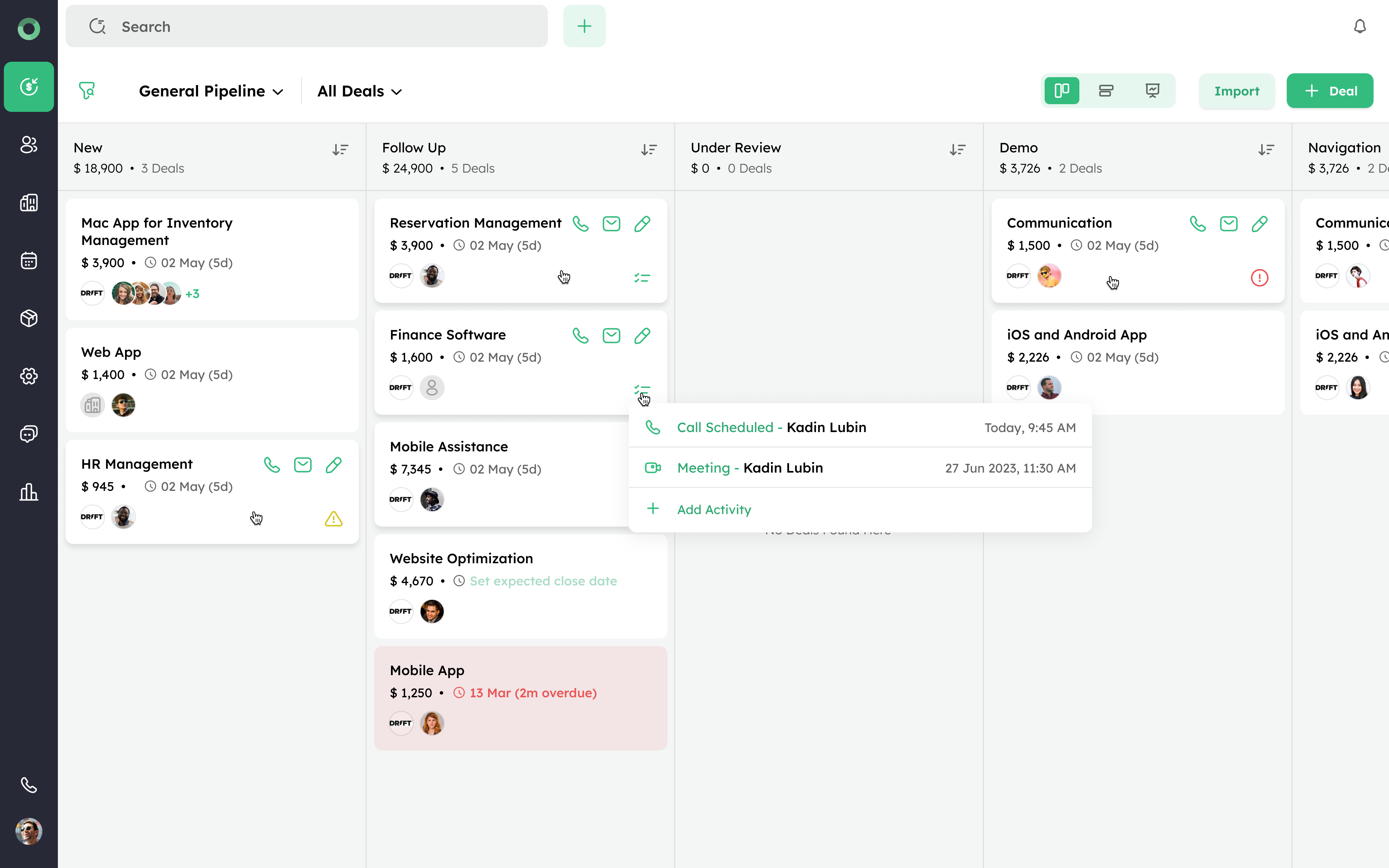The height and width of the screenshot is (868, 1389).
Task: Email the Finance Software deal contact
Action: point(611,335)
